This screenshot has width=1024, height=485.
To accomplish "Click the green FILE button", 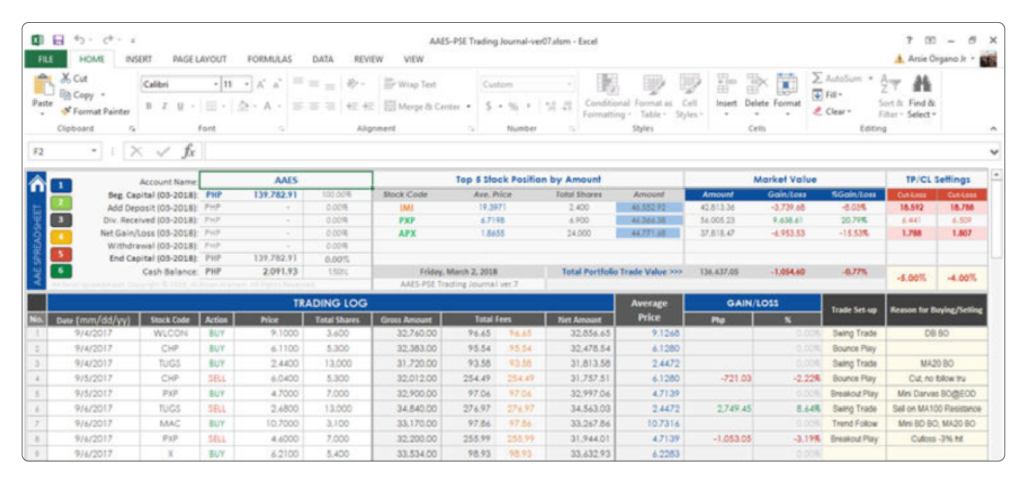I will point(45,60).
